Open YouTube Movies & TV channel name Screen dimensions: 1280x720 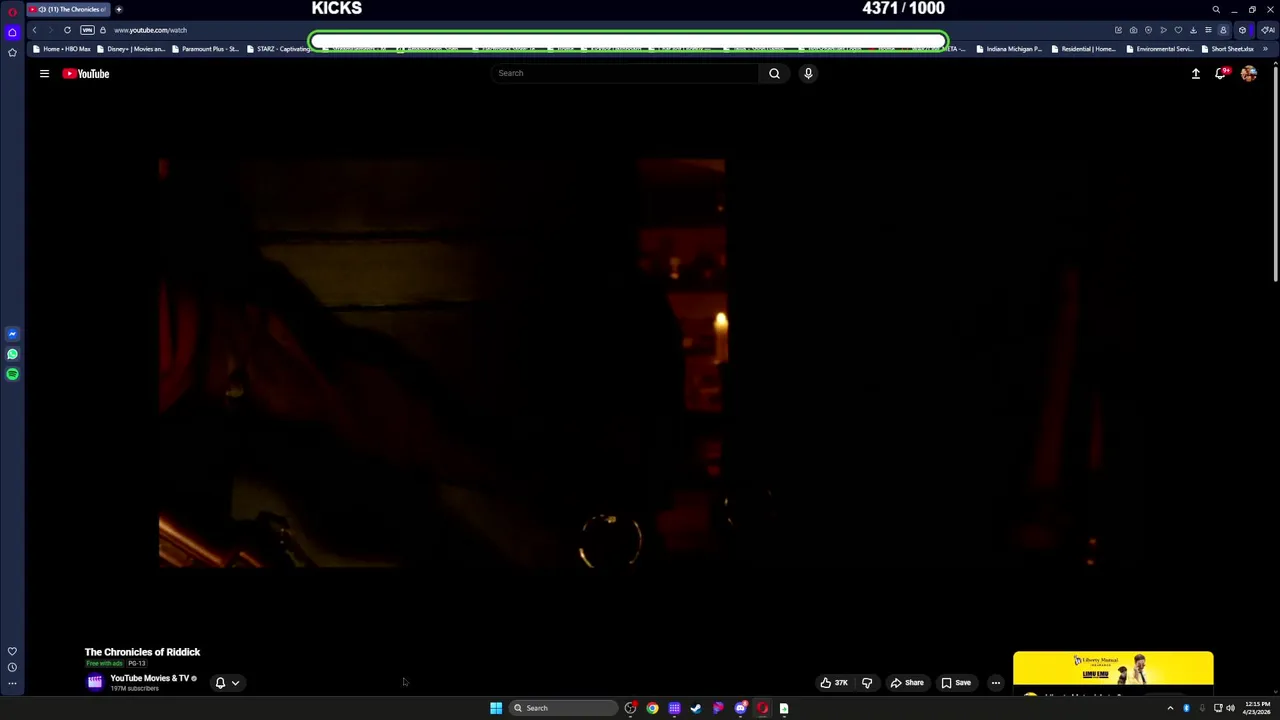[150, 678]
